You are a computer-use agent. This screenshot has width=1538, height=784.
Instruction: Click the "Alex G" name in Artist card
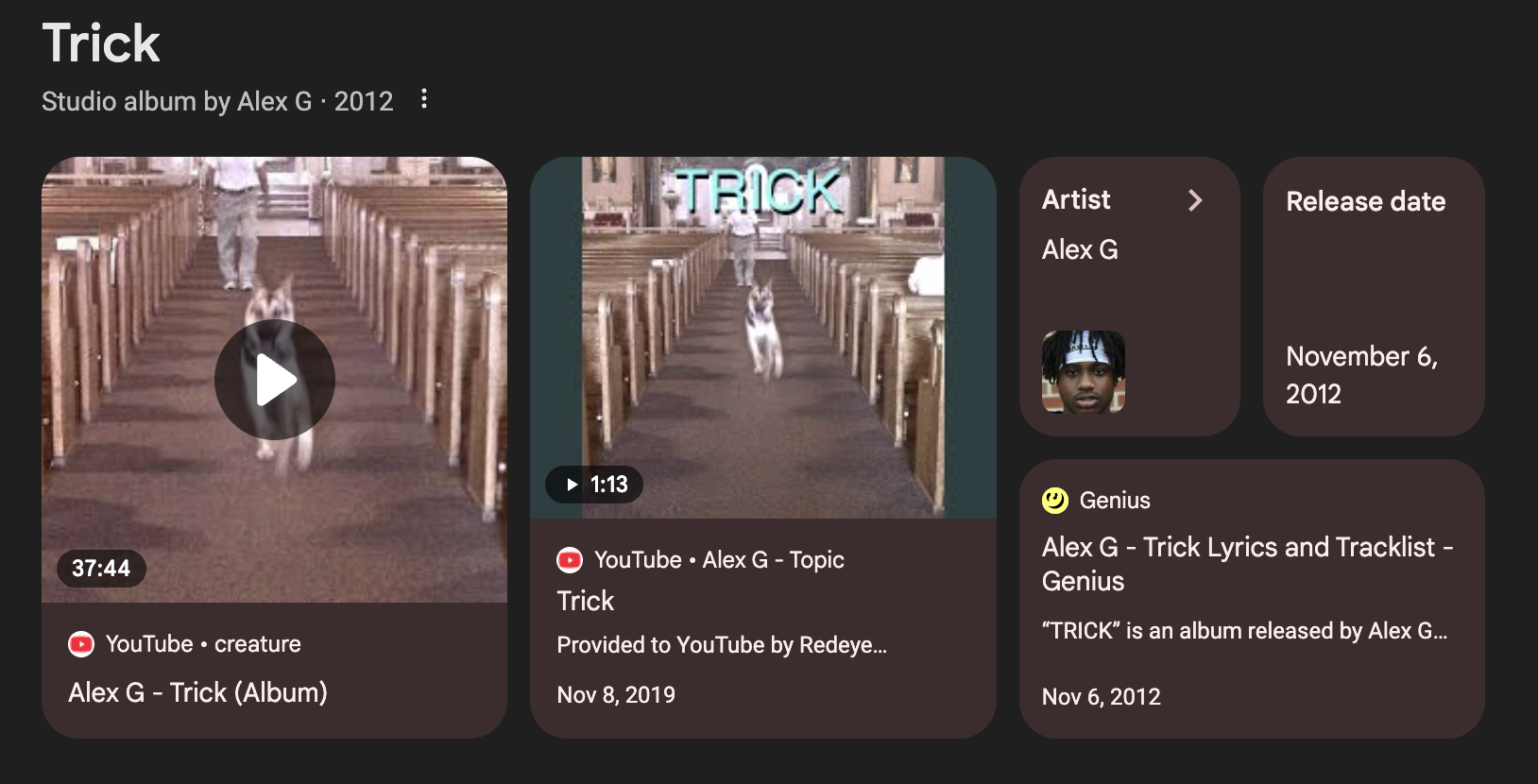[x=1080, y=249]
